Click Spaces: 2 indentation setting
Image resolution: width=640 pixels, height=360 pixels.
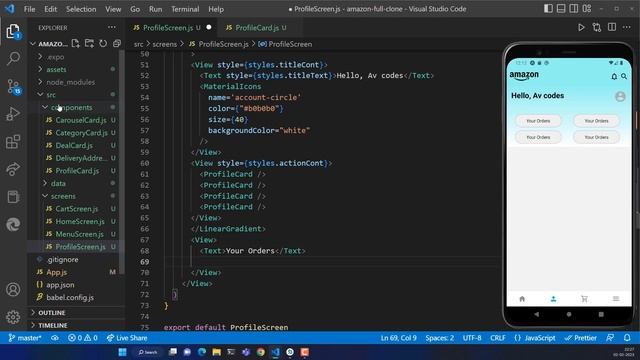click(440, 338)
